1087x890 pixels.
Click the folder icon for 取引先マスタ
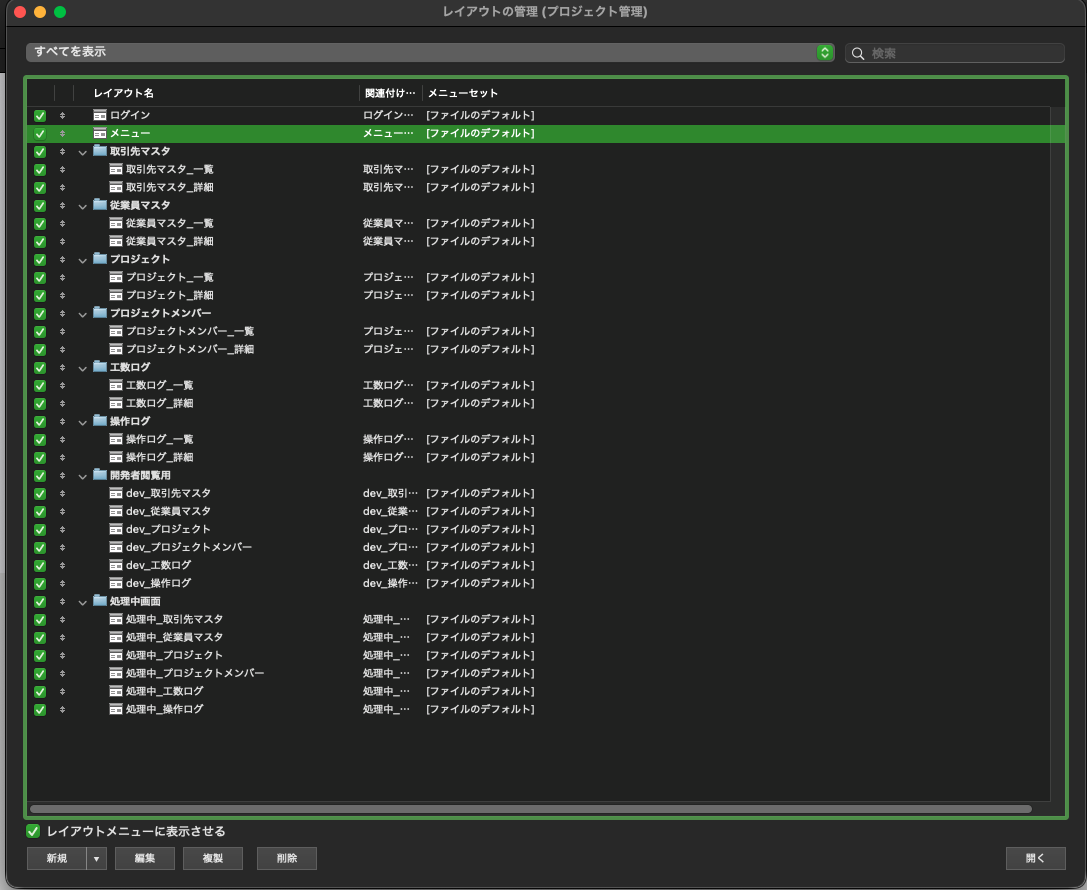pyautogui.click(x=100, y=150)
